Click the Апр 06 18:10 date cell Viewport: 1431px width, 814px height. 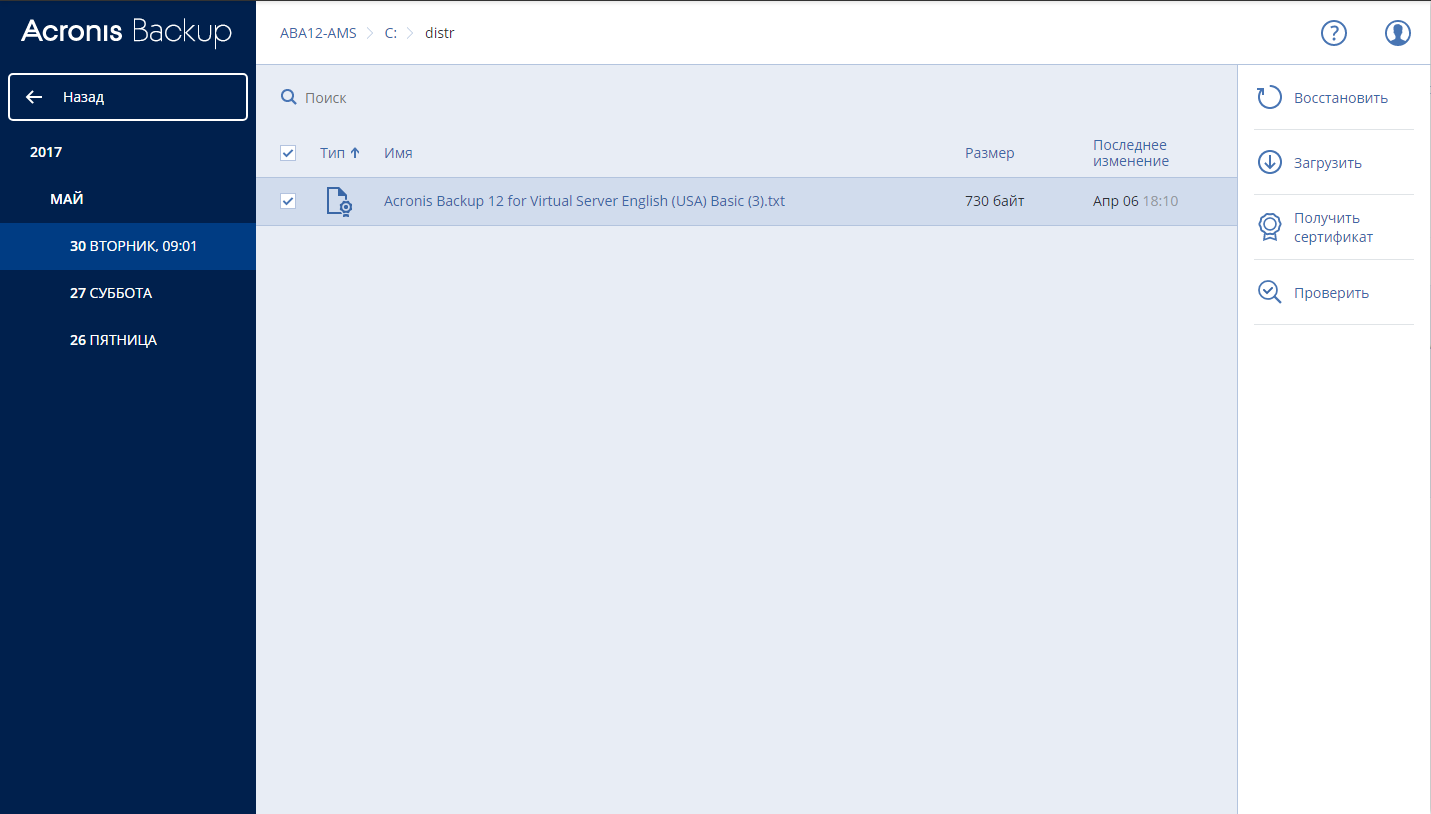pos(1135,201)
